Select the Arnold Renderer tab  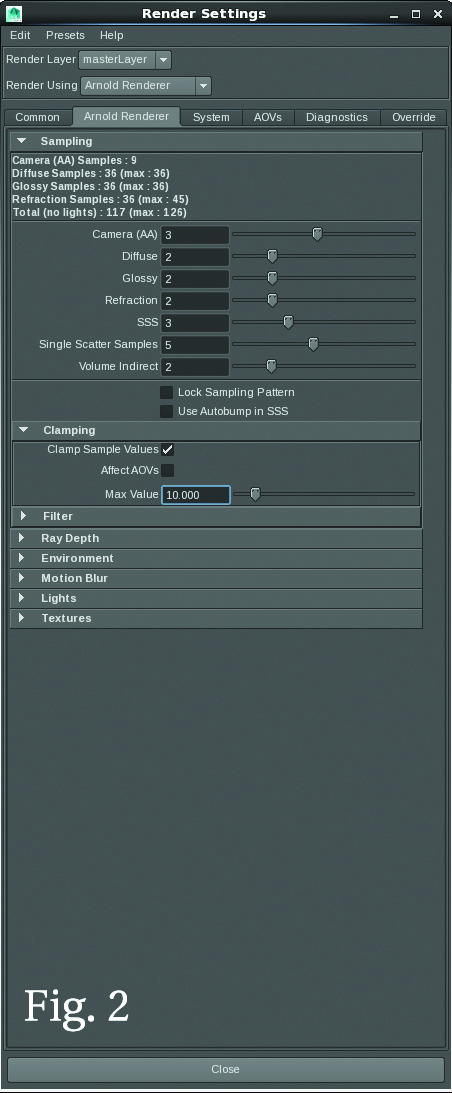(126, 116)
